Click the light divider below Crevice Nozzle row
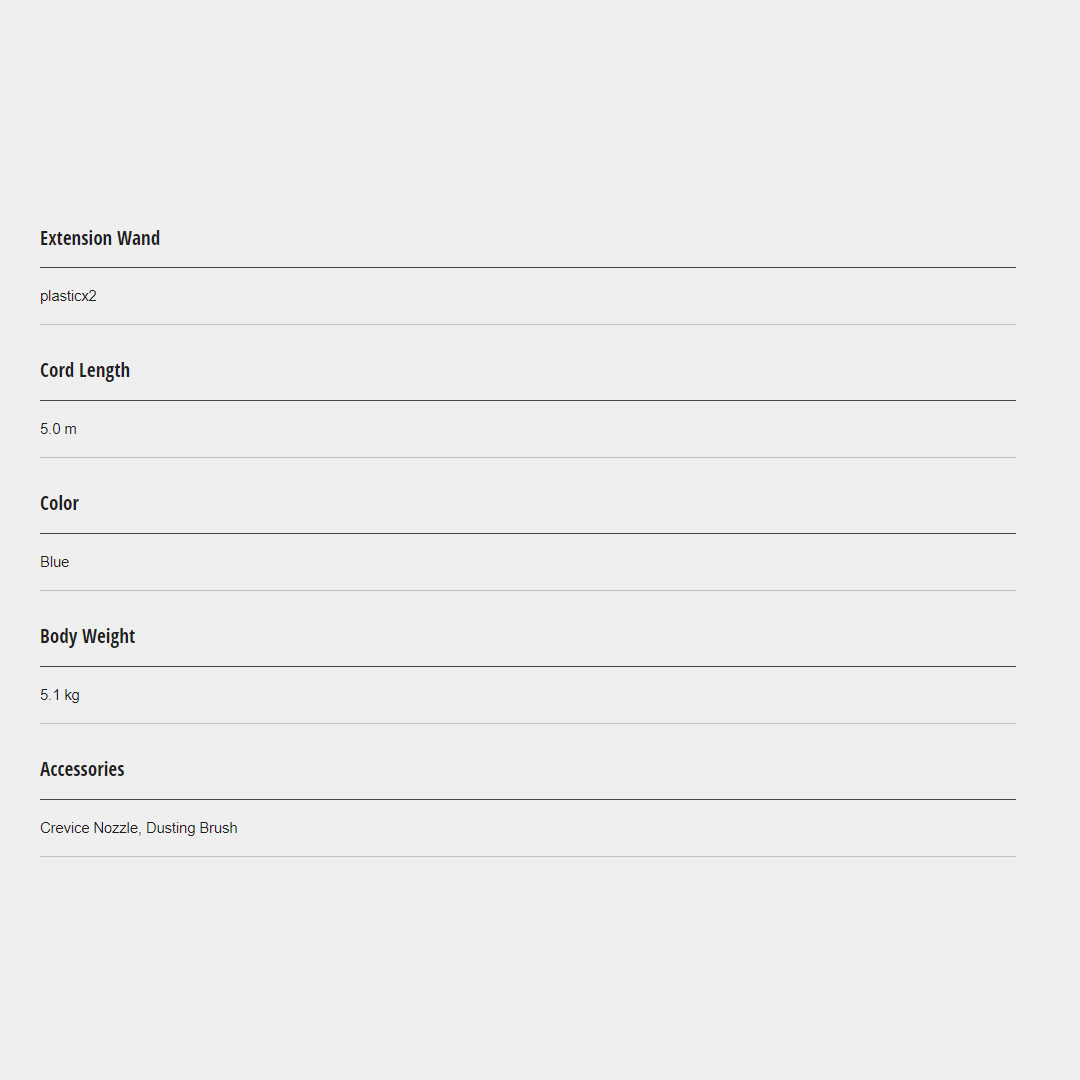The height and width of the screenshot is (1080, 1080). (528, 856)
